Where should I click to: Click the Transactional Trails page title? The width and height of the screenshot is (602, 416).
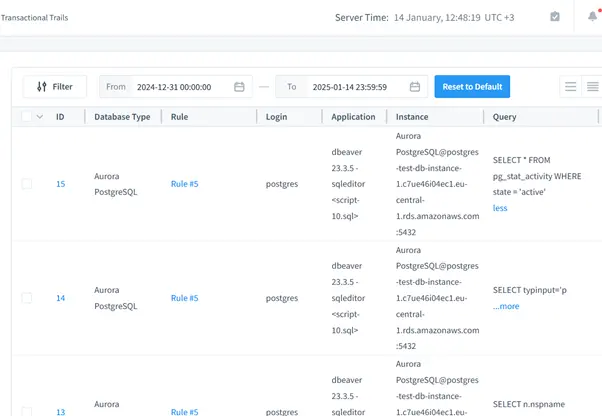click(x=34, y=18)
